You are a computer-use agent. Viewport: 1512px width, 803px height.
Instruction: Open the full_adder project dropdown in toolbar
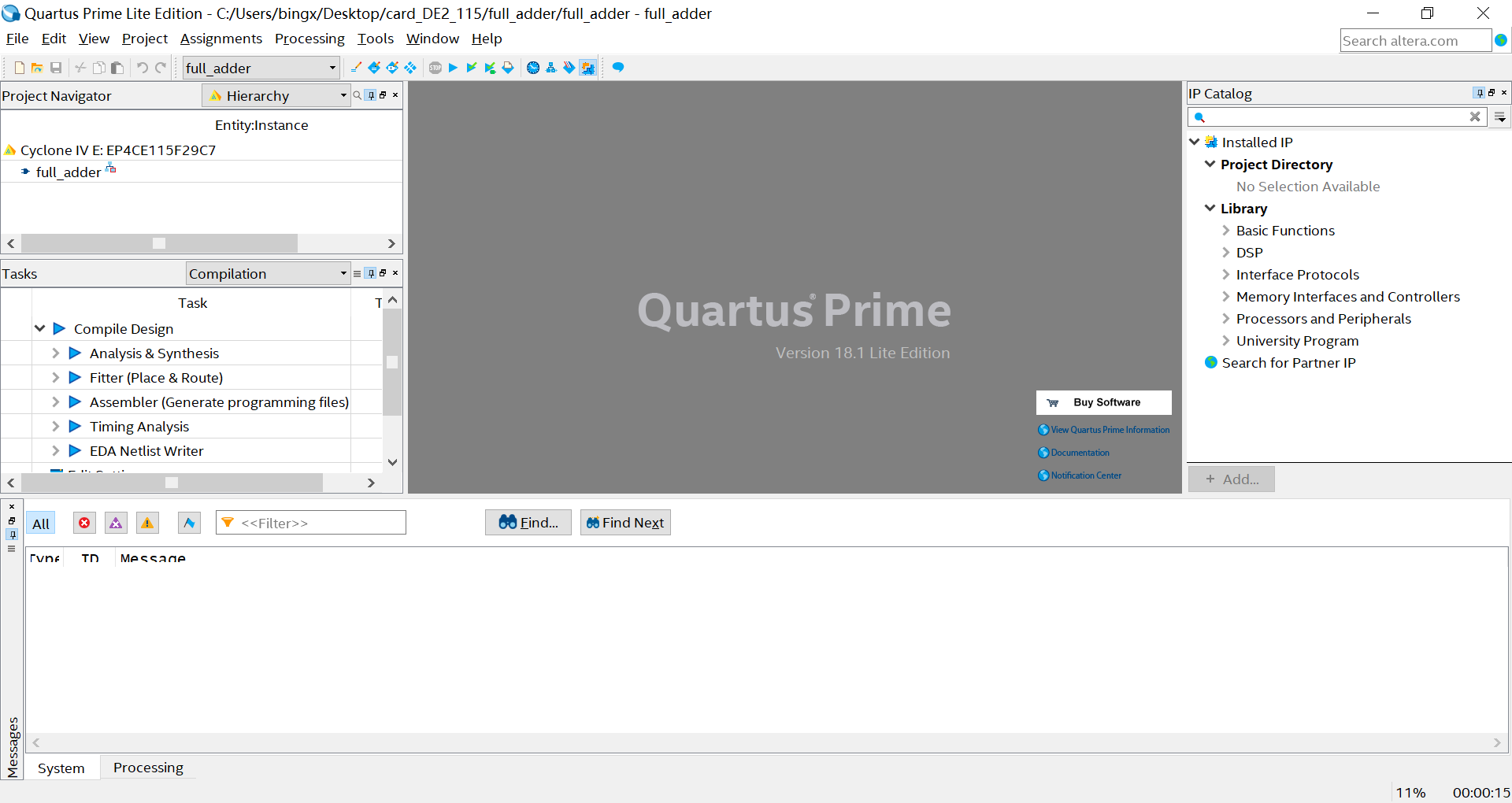(261, 68)
